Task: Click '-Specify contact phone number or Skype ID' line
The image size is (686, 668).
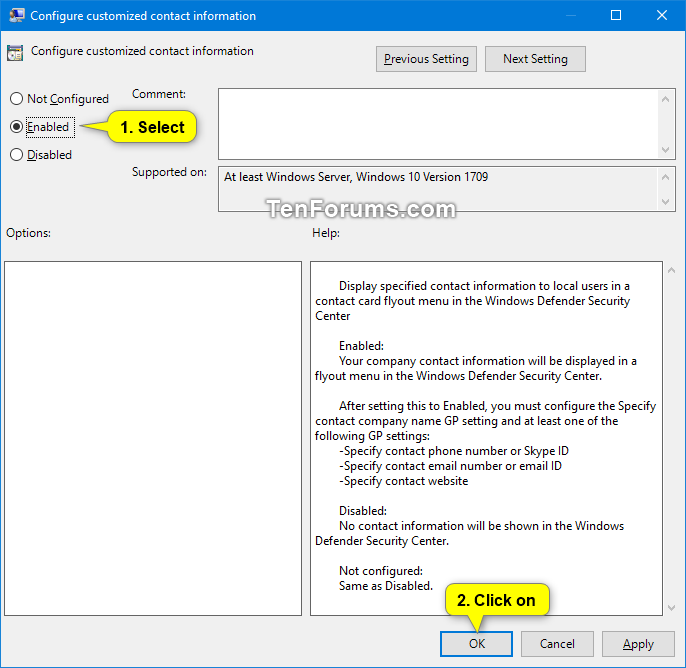Action: click(454, 451)
